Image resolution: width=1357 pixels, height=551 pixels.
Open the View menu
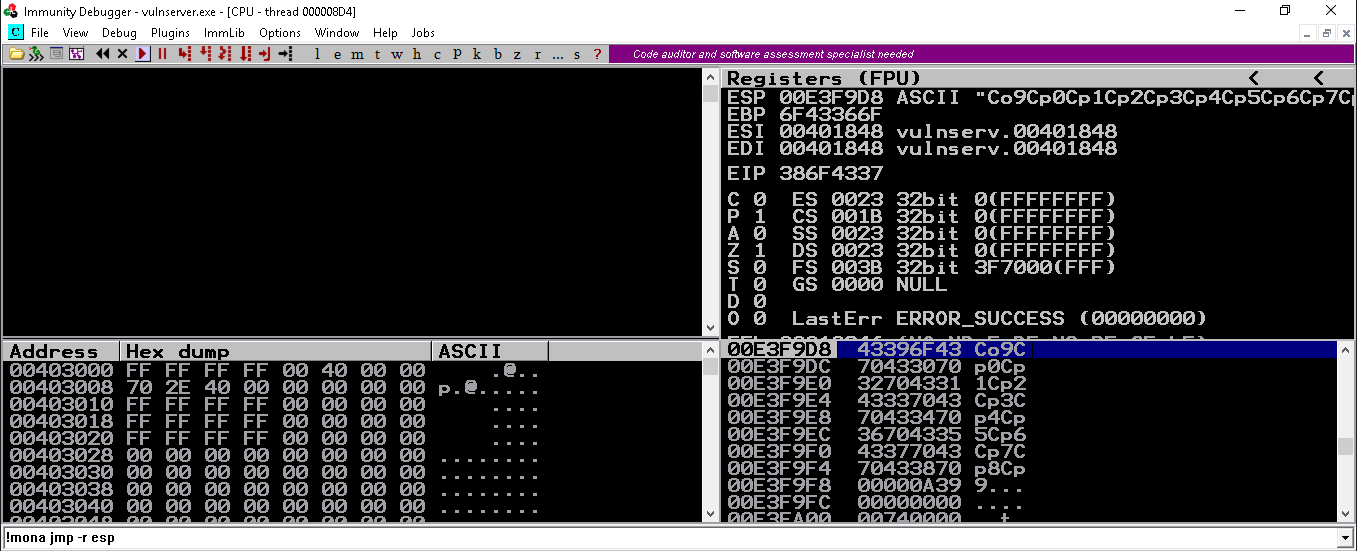click(x=75, y=33)
